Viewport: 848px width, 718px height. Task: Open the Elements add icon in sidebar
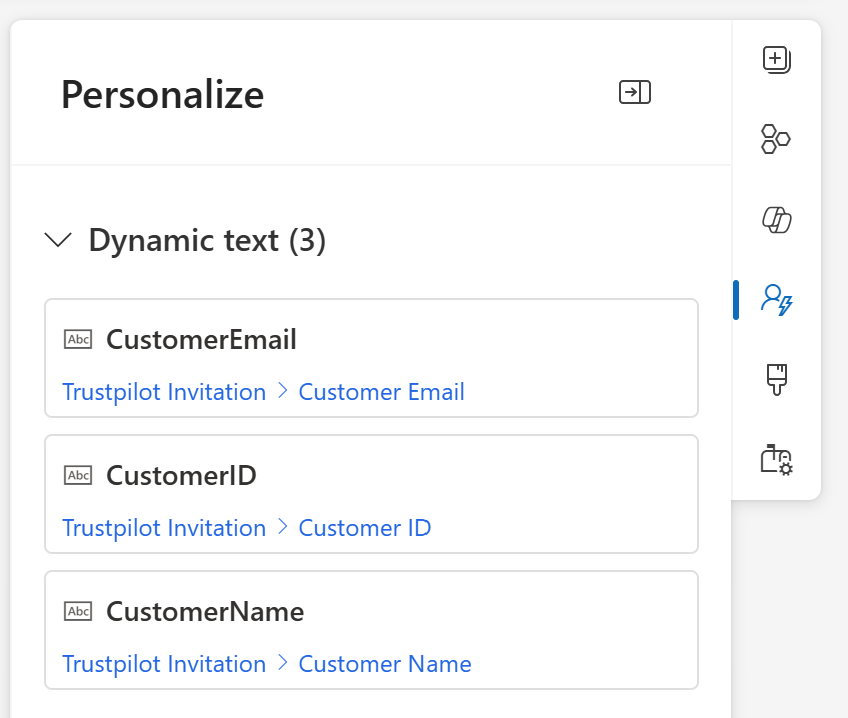click(776, 60)
